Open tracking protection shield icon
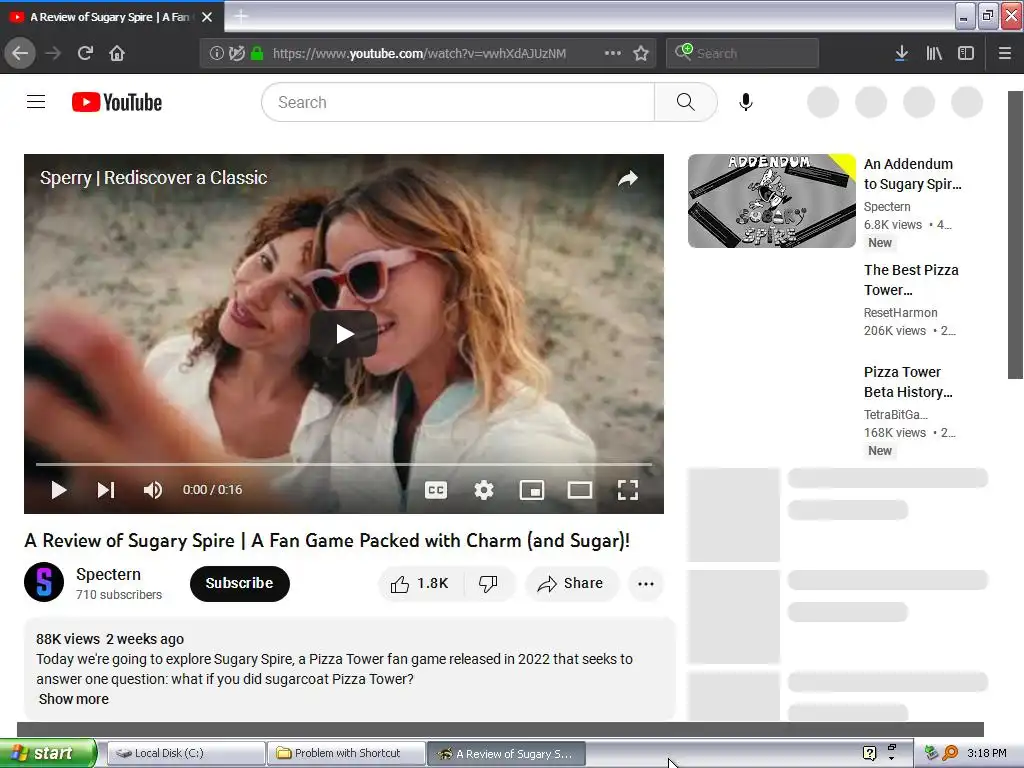 click(x=236, y=54)
